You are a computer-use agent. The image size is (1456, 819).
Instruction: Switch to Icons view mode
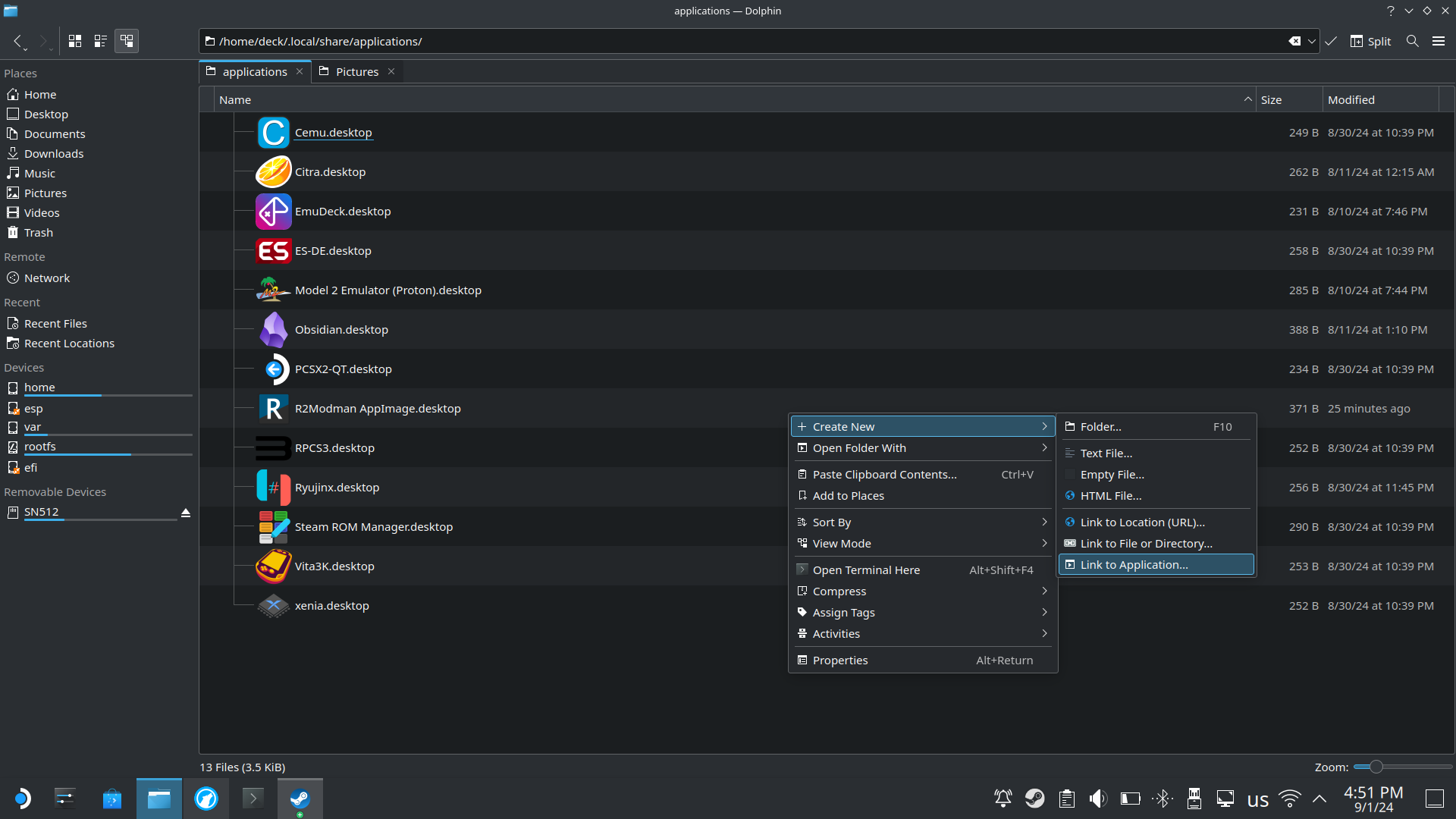75,41
